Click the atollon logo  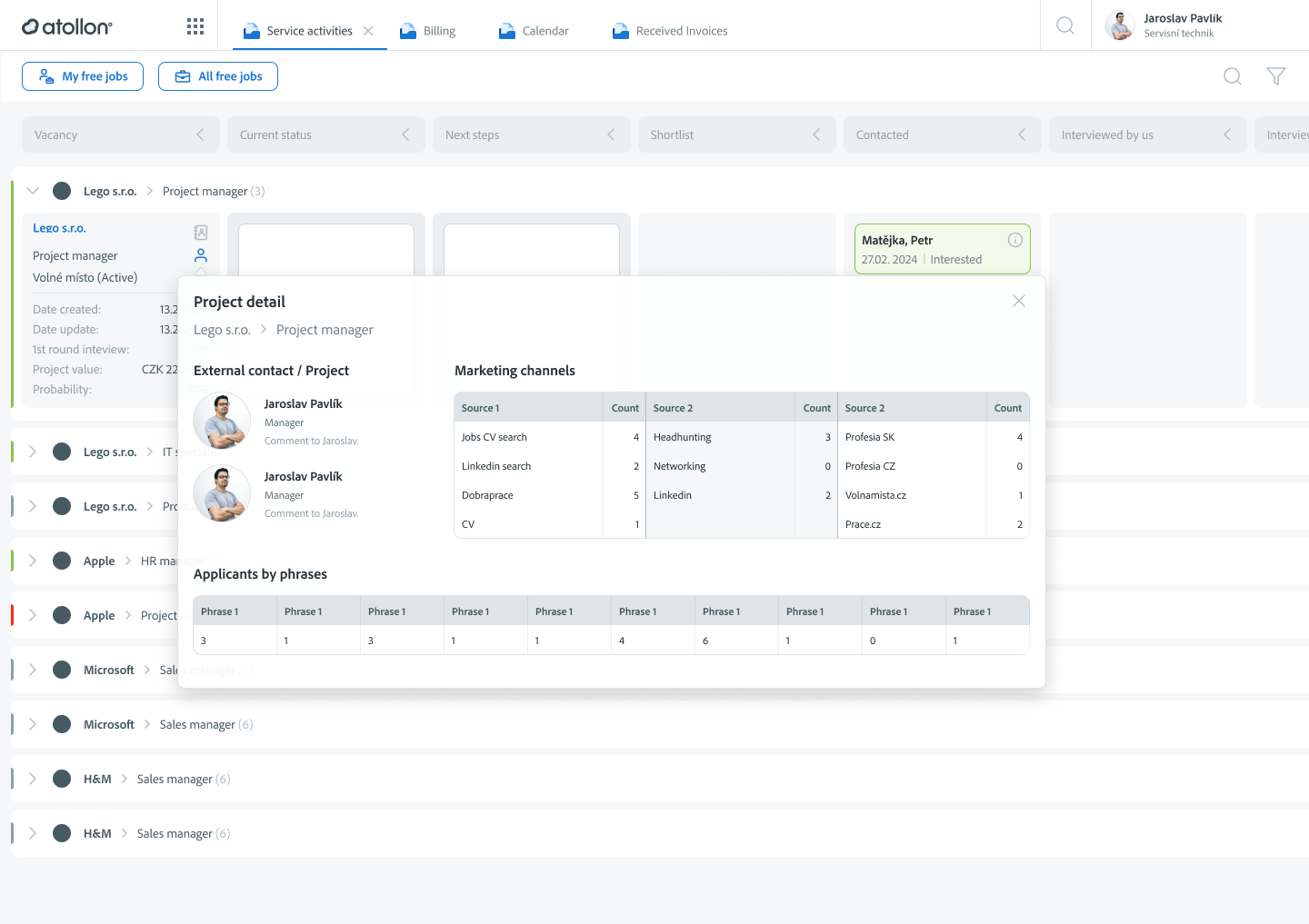66,25
